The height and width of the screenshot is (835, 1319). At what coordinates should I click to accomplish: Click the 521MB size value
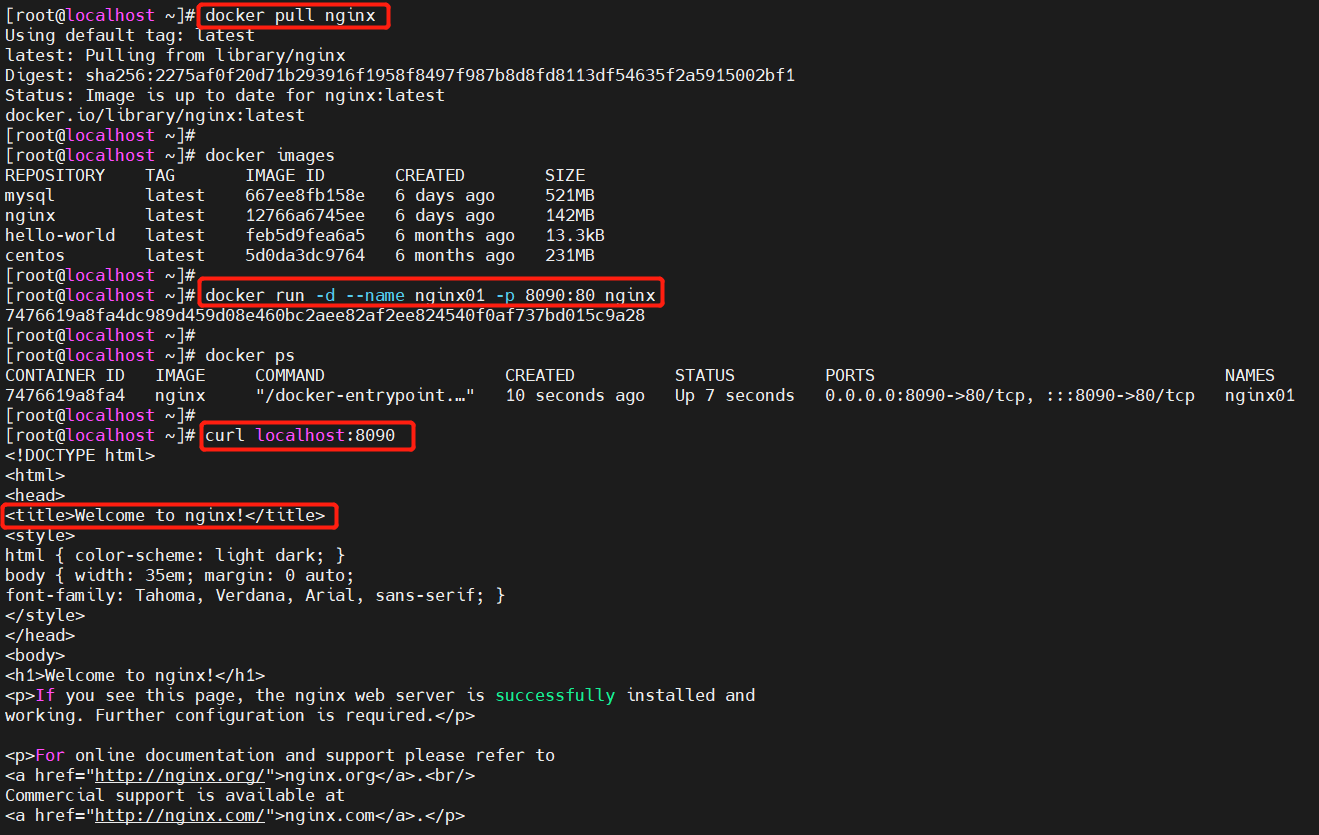pos(570,195)
